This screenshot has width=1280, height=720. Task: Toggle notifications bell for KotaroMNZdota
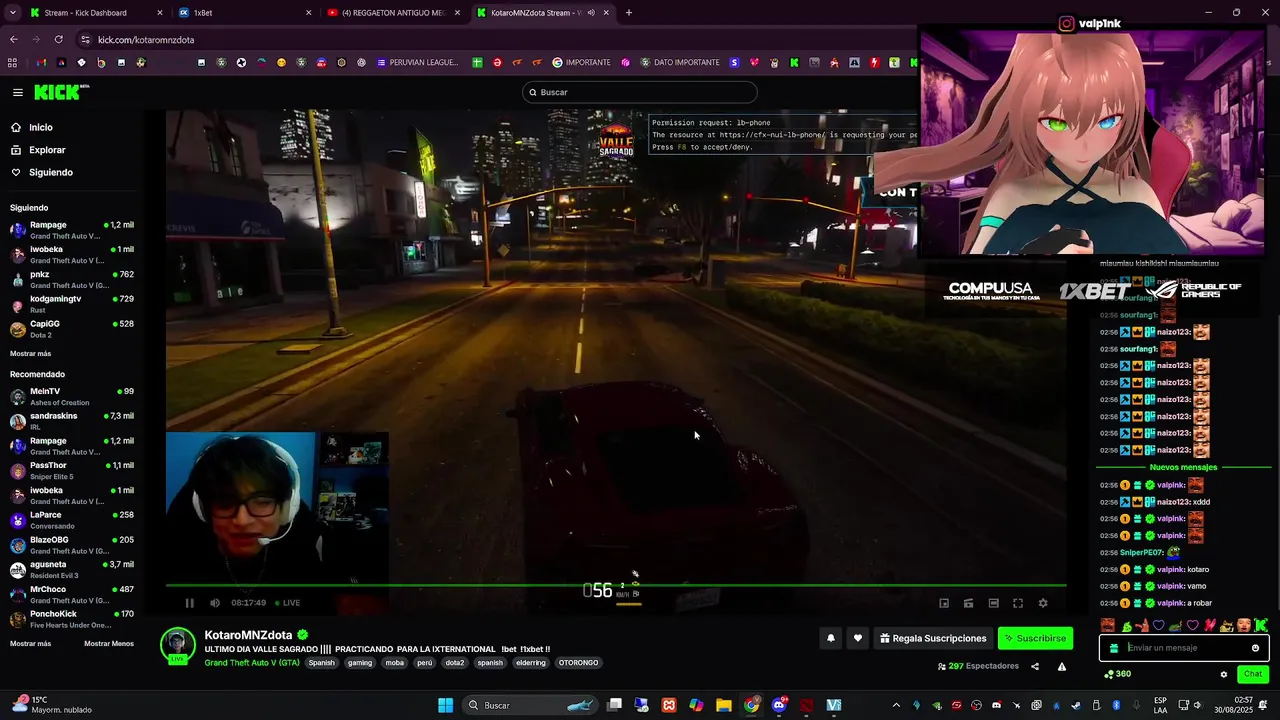tap(830, 638)
